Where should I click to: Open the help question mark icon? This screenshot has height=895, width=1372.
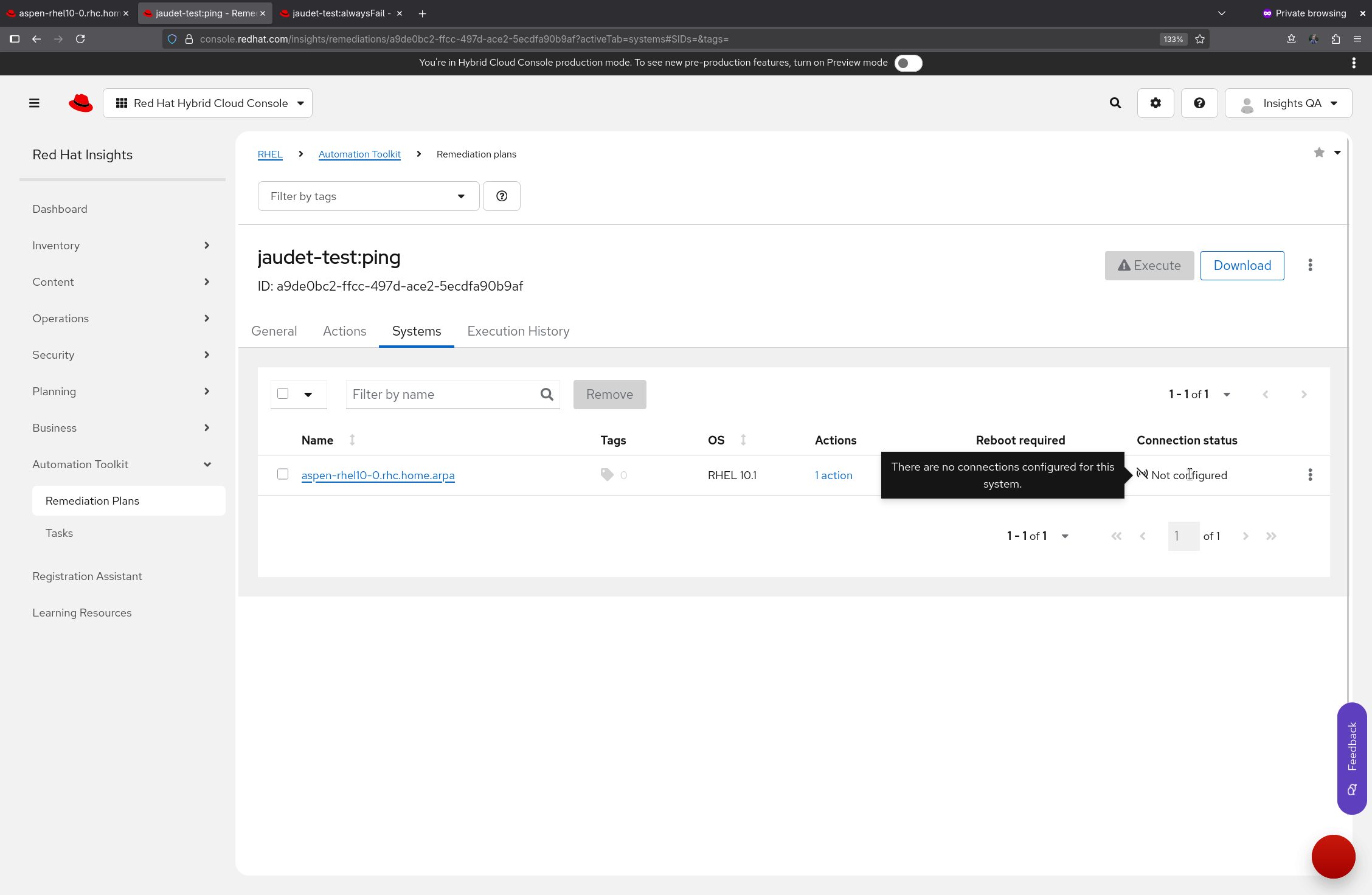[1199, 103]
